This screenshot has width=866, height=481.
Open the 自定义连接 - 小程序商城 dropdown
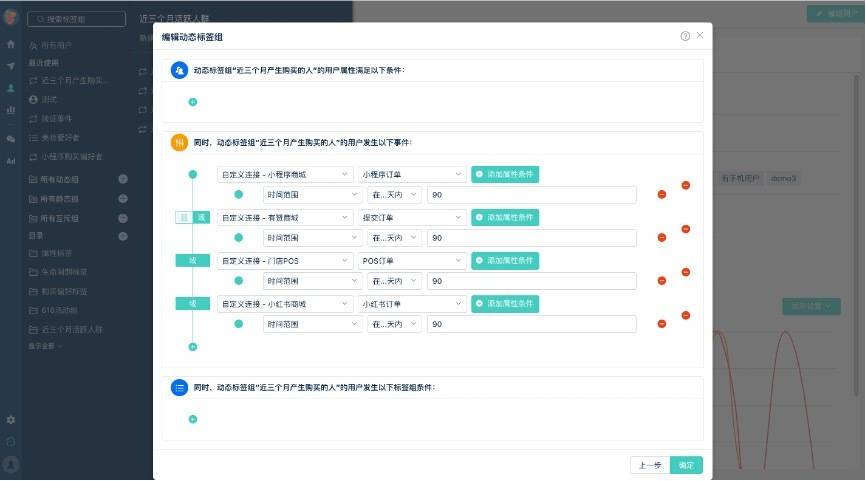point(285,175)
